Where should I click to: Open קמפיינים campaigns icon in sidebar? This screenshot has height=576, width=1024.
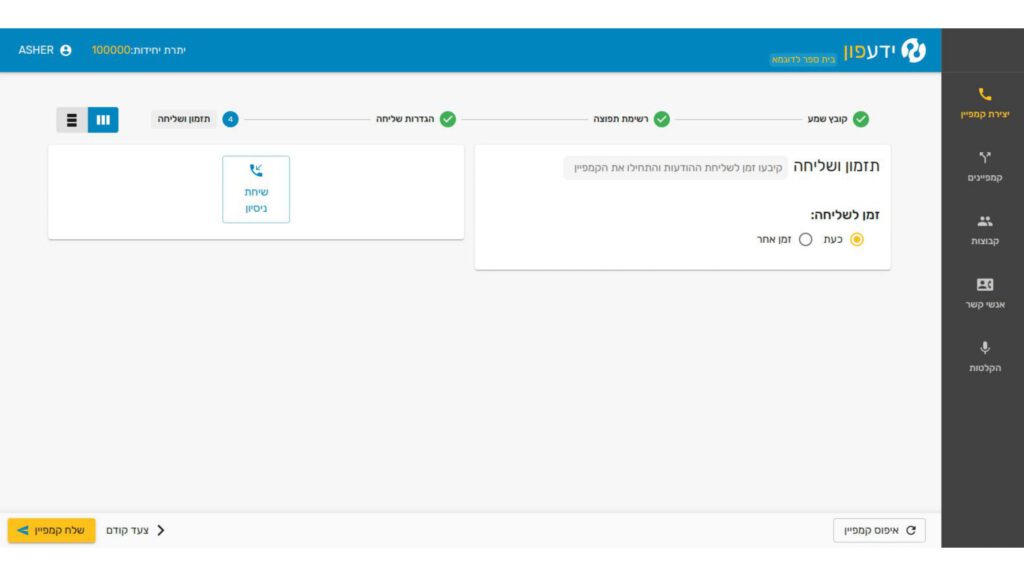(x=984, y=157)
